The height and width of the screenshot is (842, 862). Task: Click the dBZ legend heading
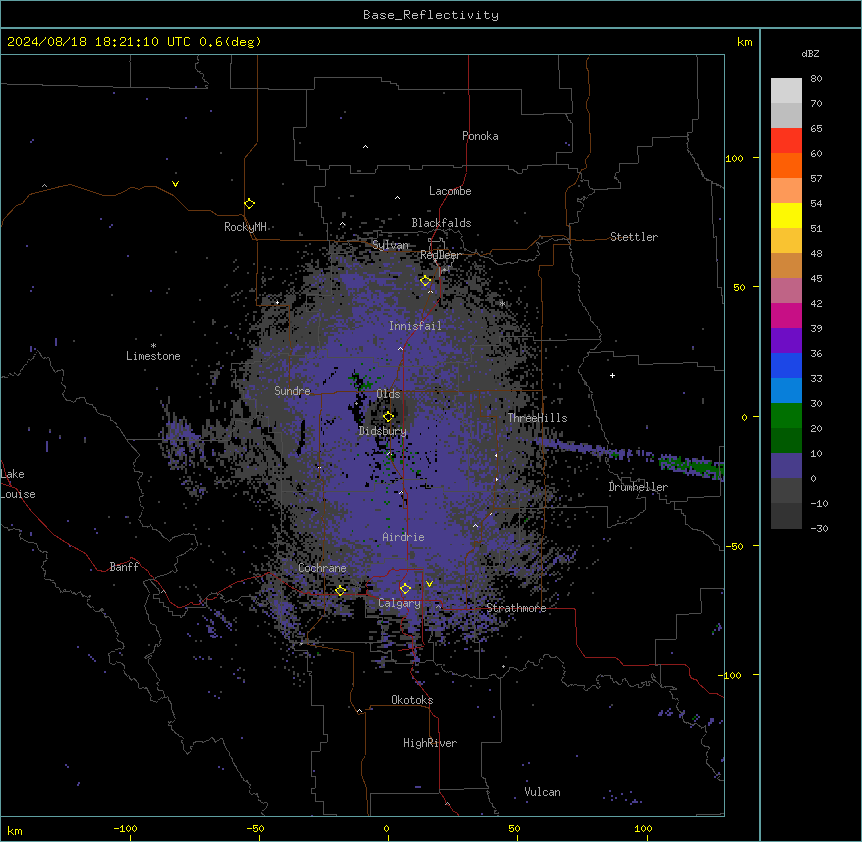click(x=810, y=53)
